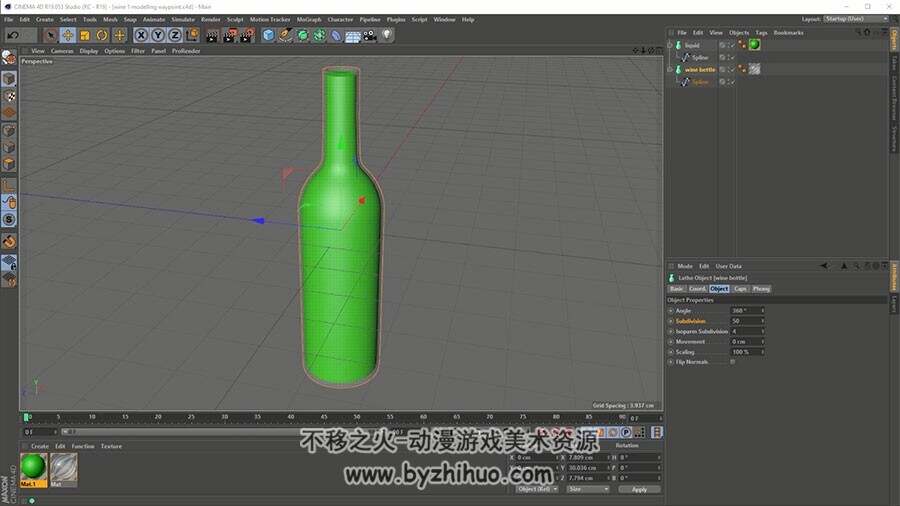
Task: Select the liquid lathe object
Action: click(692, 45)
